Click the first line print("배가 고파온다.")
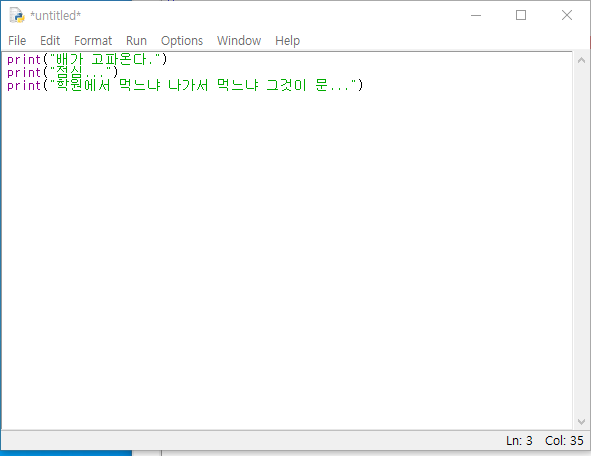The height and width of the screenshot is (456, 591). pyautogui.click(x=87, y=59)
